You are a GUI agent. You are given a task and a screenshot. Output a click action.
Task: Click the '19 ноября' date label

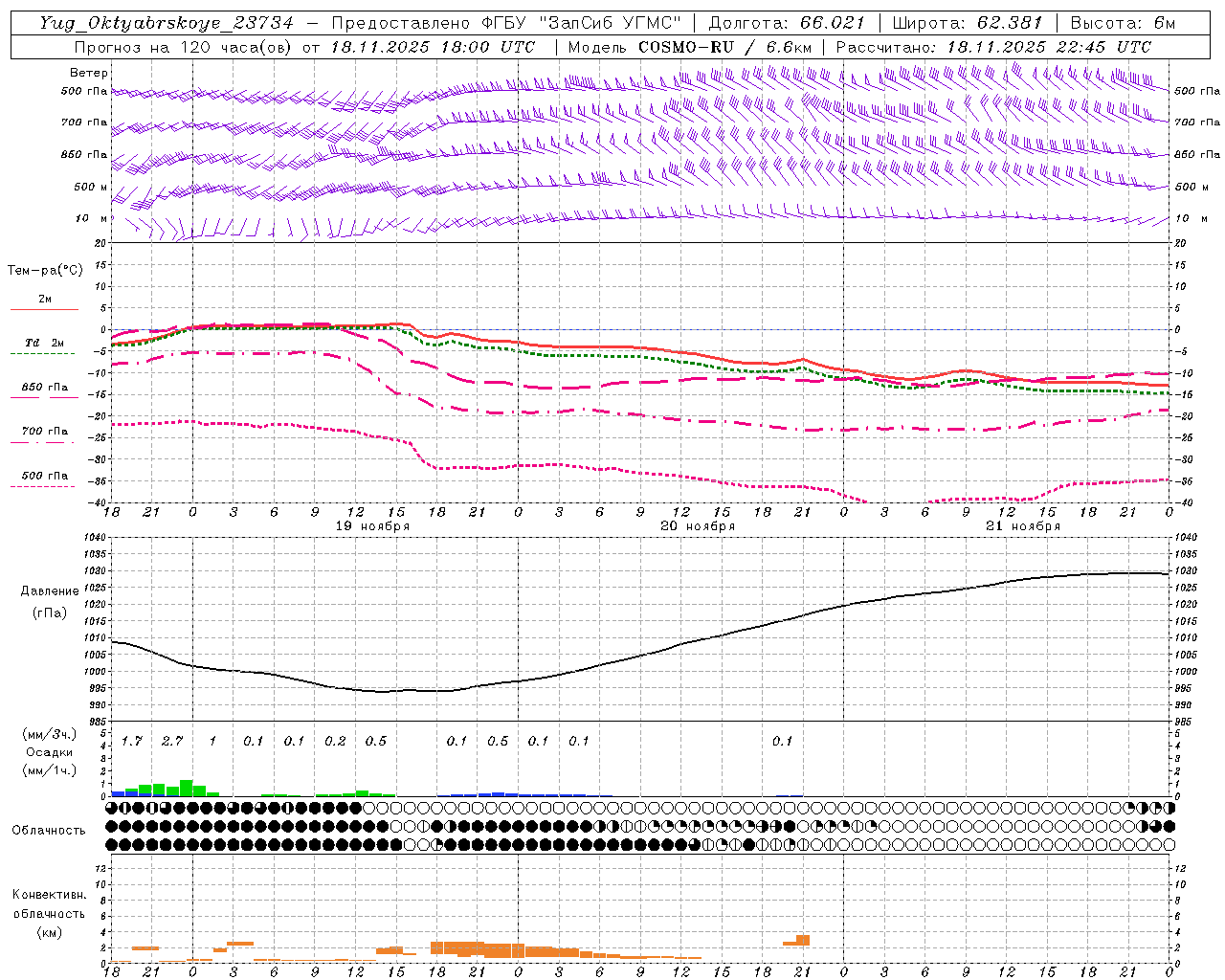click(372, 526)
